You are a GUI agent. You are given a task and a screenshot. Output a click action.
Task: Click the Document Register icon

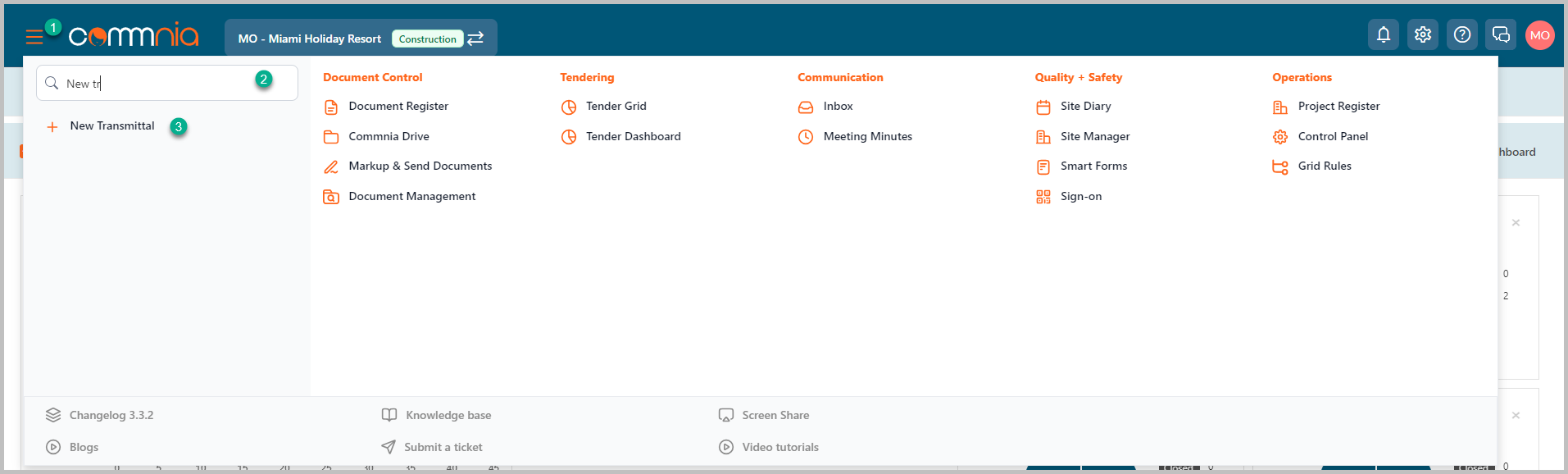[331, 107]
